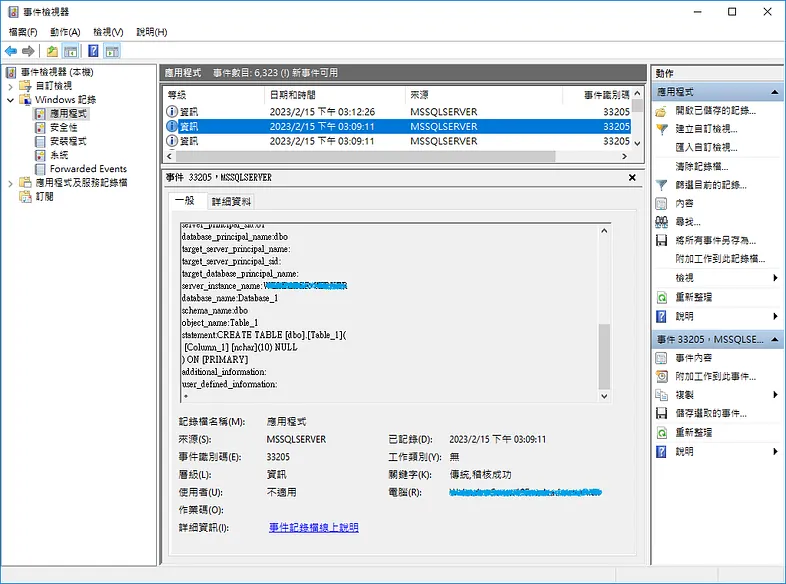Toggle the action pane toolbar icon
The height and width of the screenshot is (584, 786).
click(112, 51)
